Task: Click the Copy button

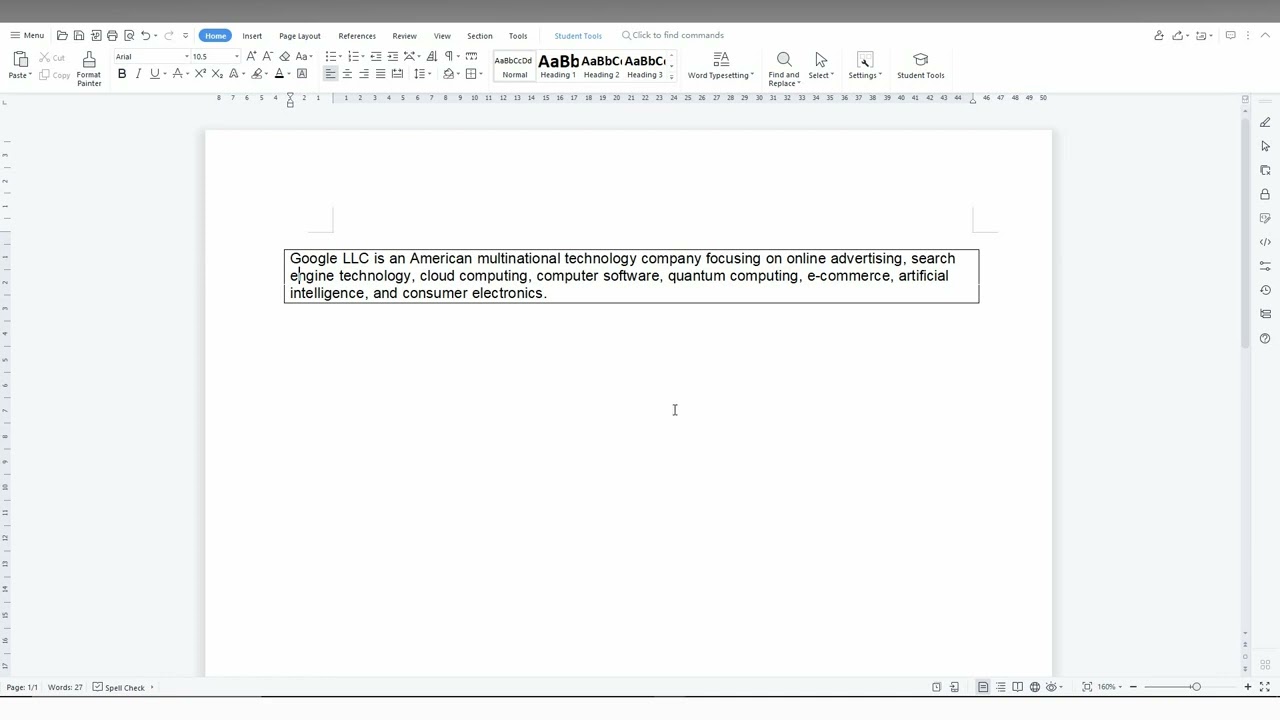Action: pos(55,75)
